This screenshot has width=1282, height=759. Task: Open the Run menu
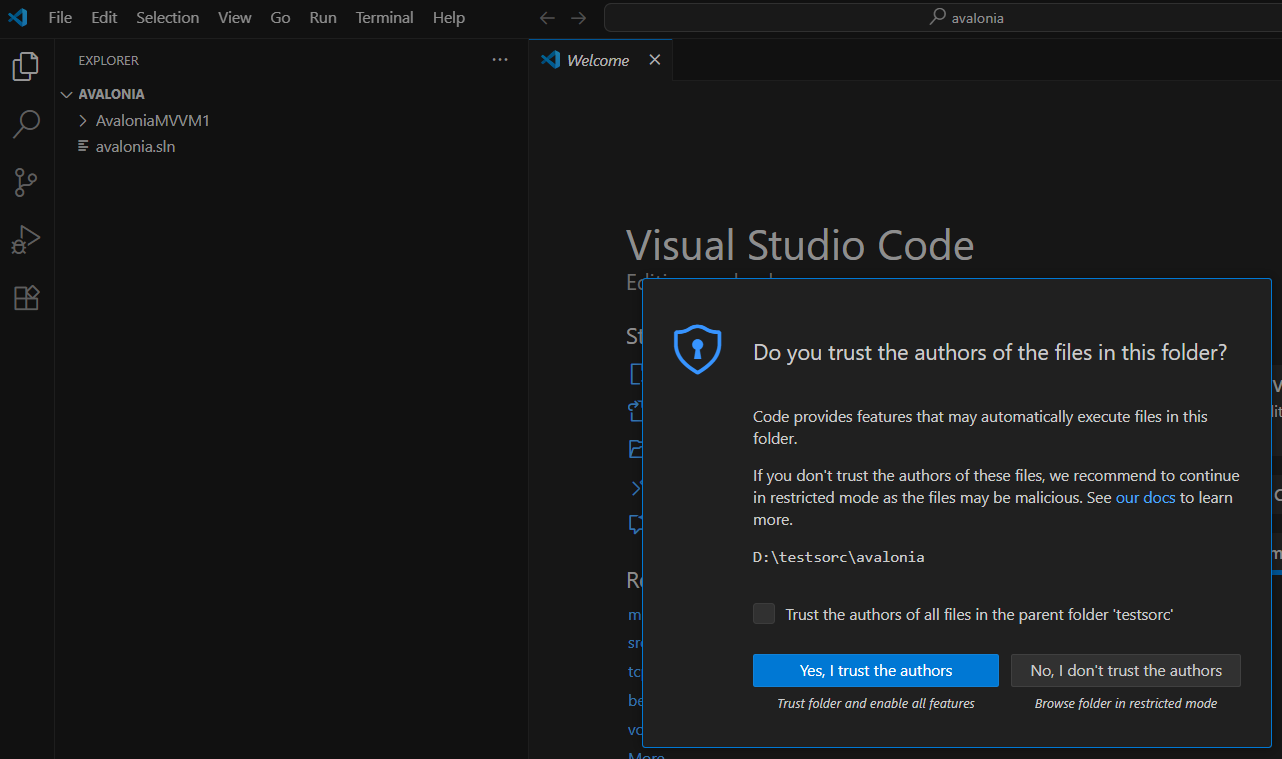click(323, 18)
